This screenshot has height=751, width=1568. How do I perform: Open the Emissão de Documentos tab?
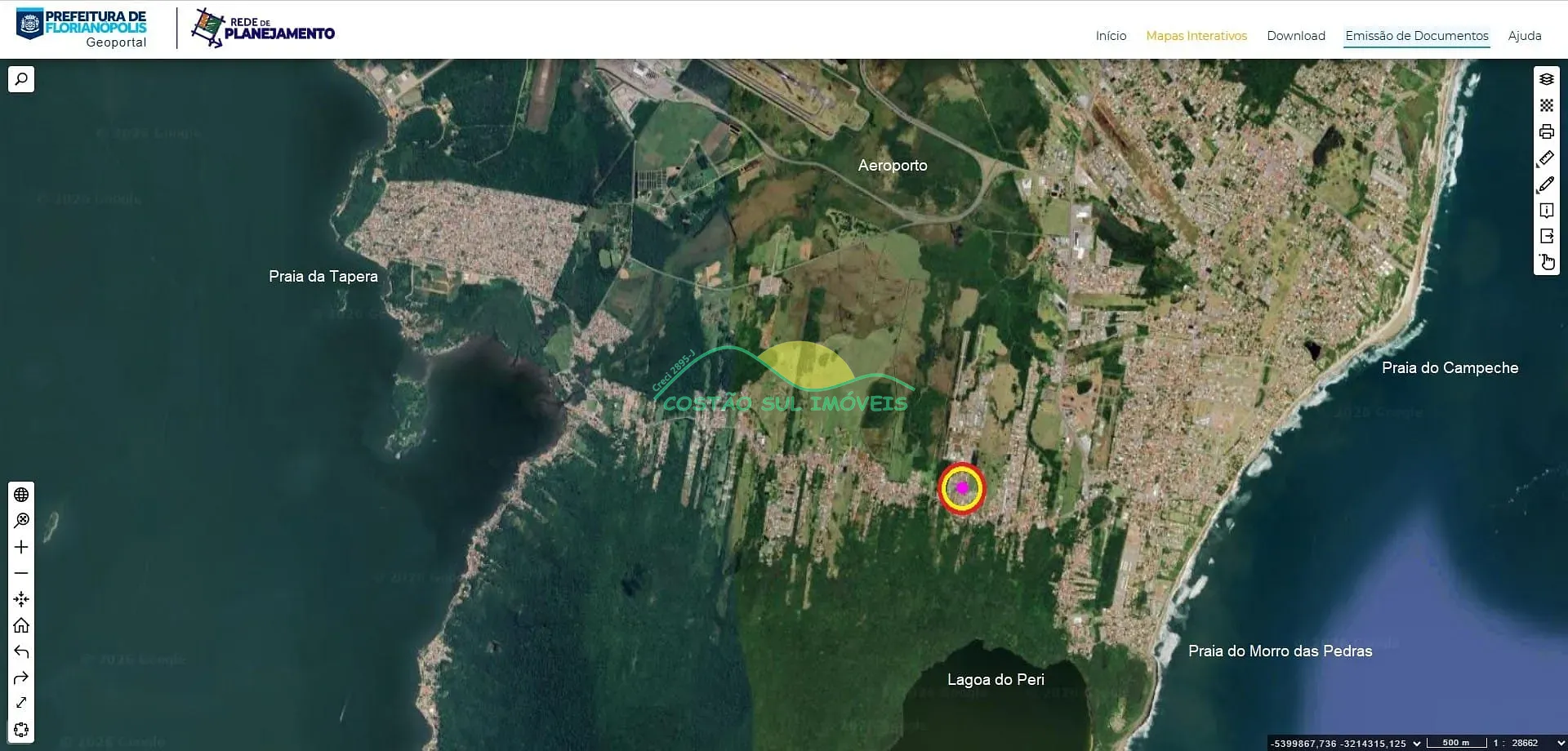click(x=1416, y=36)
